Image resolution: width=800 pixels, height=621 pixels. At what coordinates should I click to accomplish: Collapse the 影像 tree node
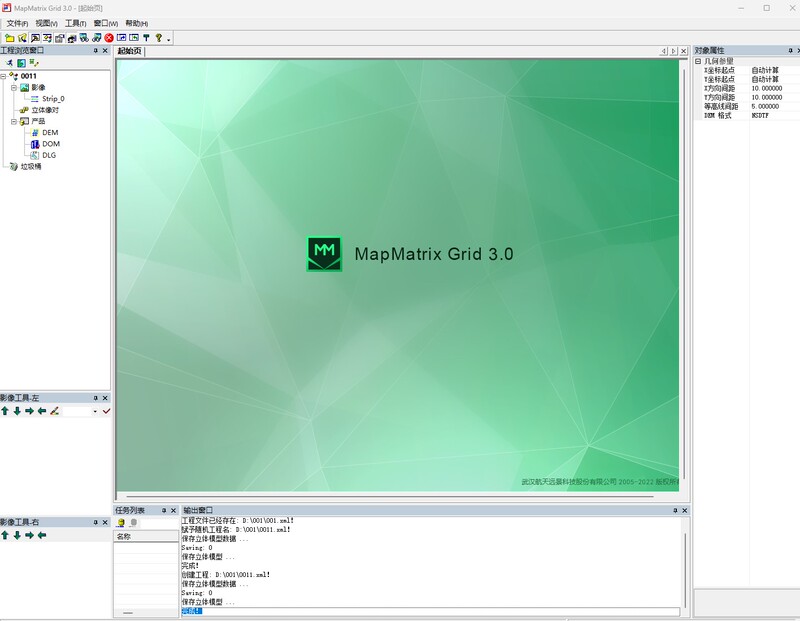[x=14, y=88]
